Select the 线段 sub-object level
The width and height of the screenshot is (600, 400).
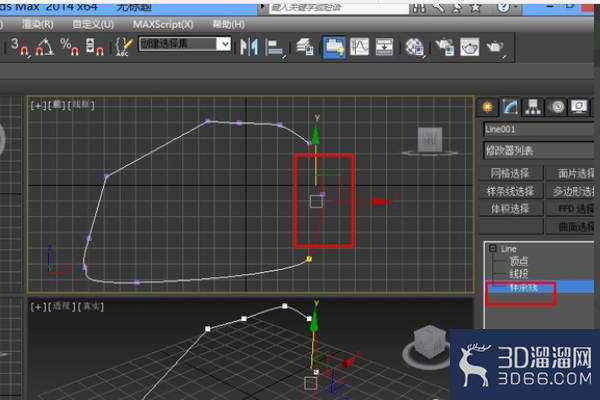click(x=519, y=274)
